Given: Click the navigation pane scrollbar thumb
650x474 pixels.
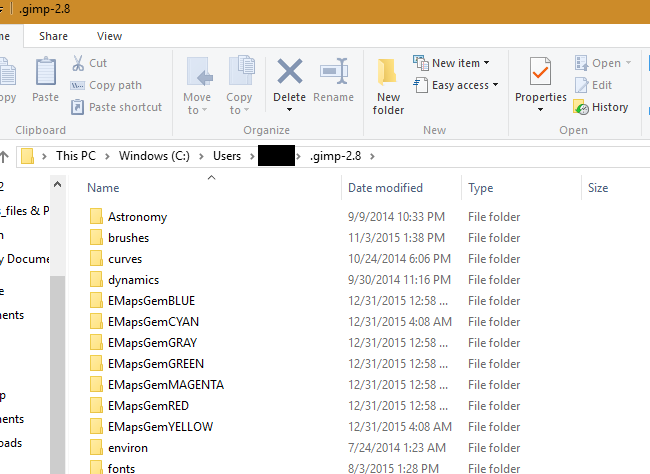Looking at the screenshot, I should click(58, 374).
